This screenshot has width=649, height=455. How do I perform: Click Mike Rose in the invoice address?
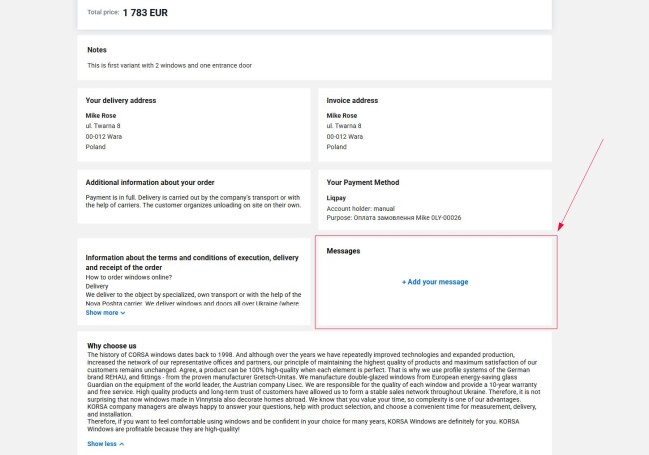tap(342, 116)
